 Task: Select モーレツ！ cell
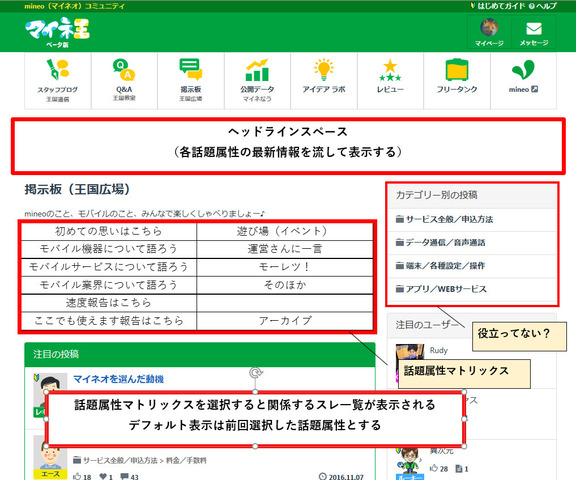click(285, 267)
